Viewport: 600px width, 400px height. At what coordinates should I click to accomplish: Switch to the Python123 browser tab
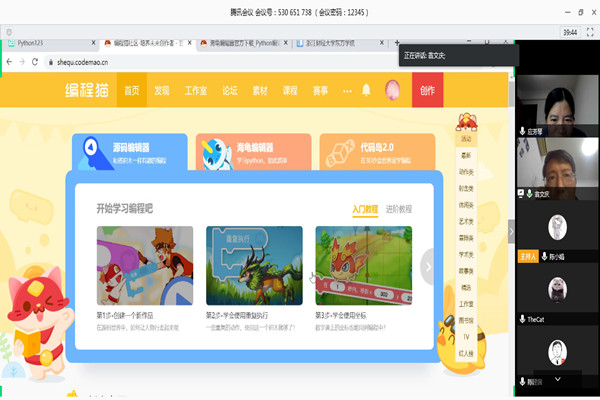[x=50, y=44]
